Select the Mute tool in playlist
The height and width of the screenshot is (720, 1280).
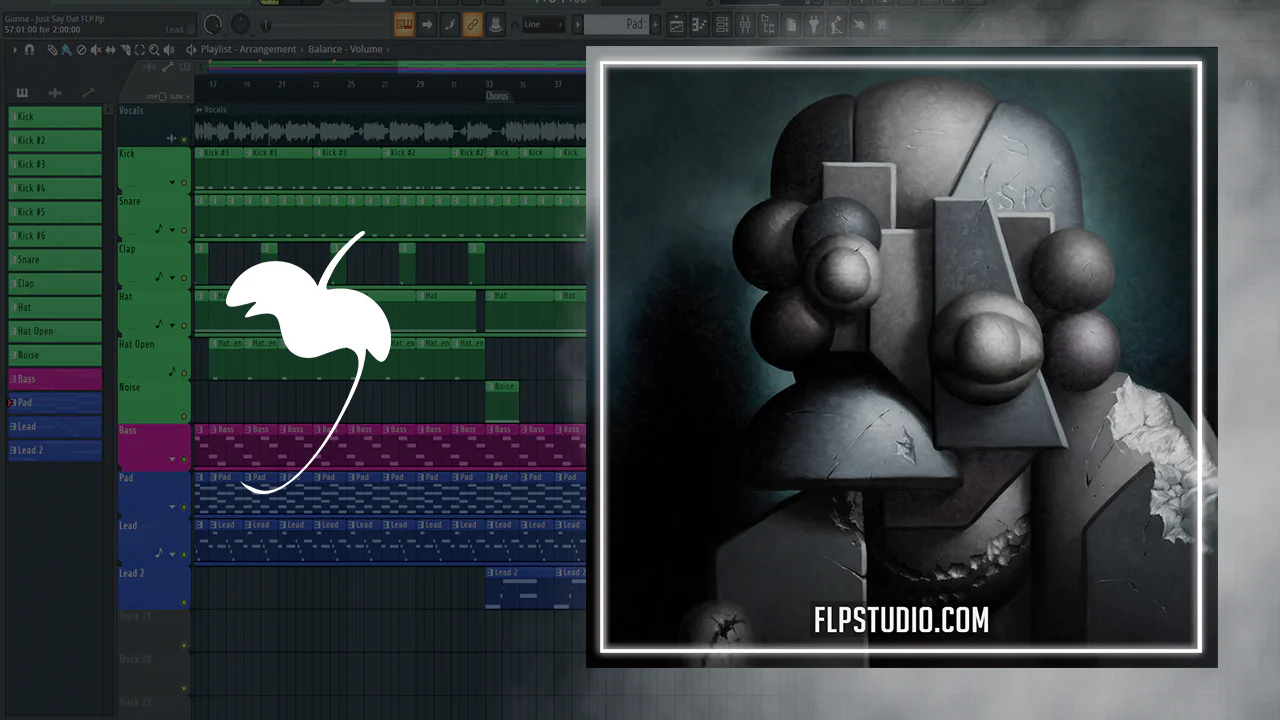coord(96,49)
